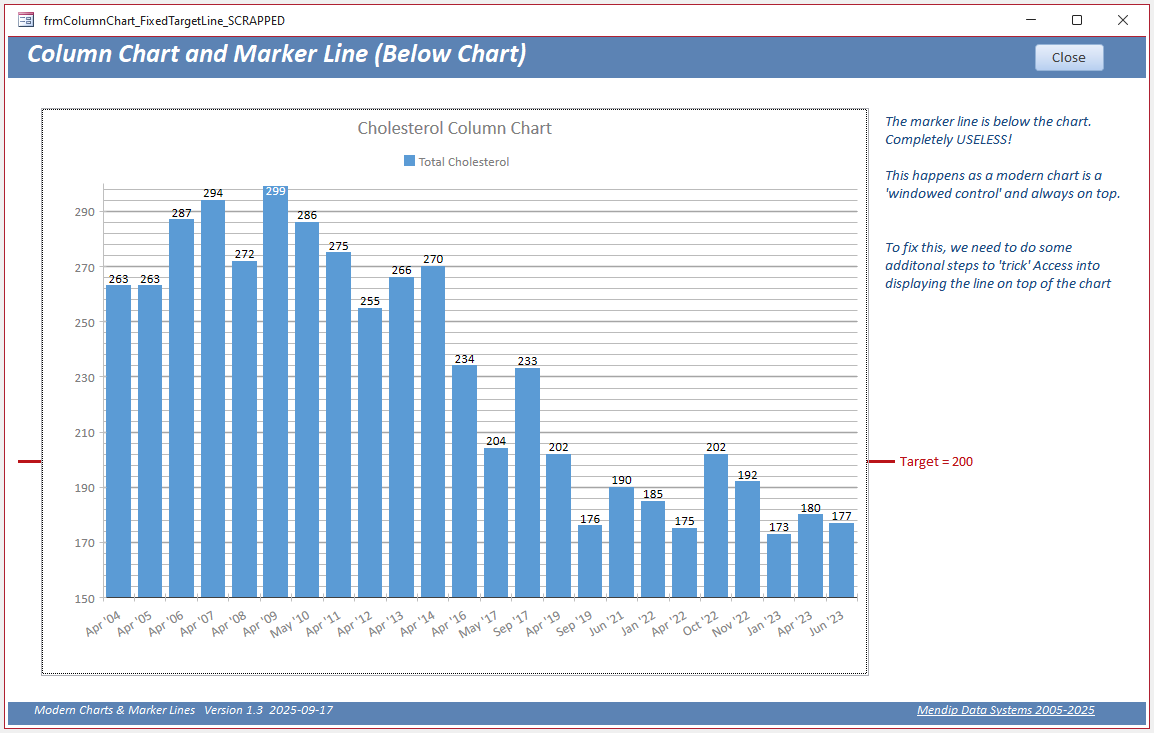Screen dimensions: 1154x733
Task: Open the Mendip Data Systems 2005-2025 link
Action: [1005, 710]
